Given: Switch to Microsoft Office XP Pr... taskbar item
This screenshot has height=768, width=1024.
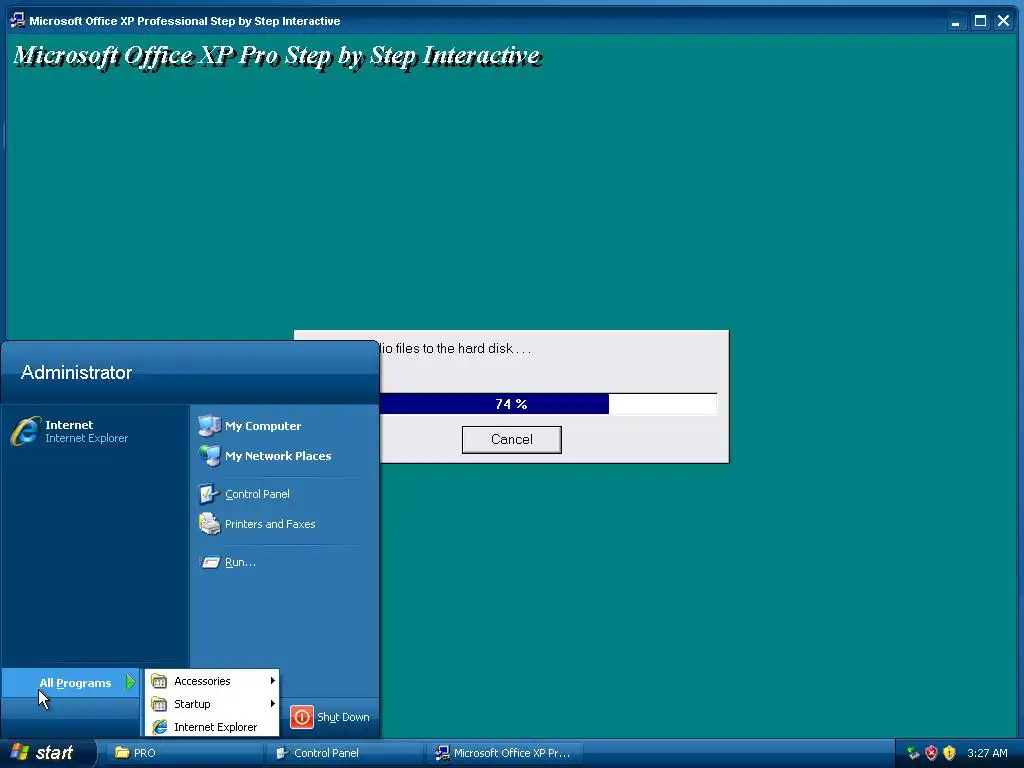Looking at the screenshot, I should [506, 753].
